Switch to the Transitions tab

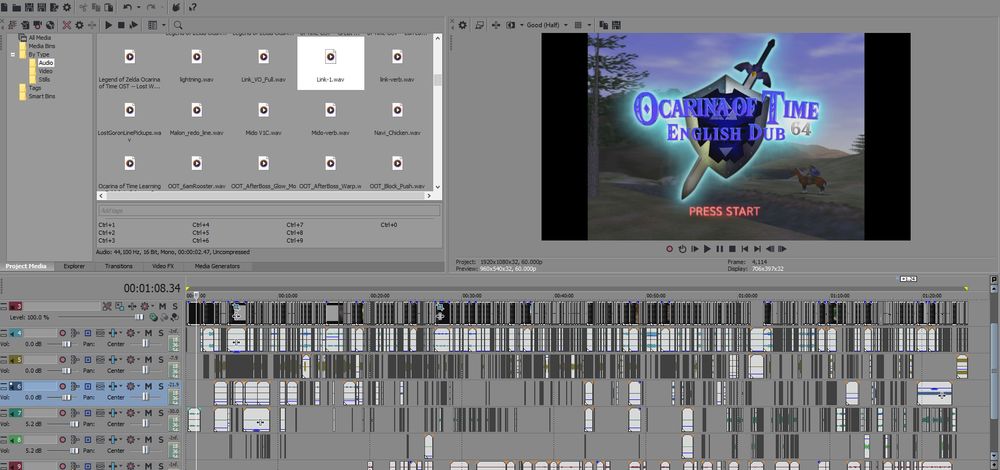pos(119,266)
